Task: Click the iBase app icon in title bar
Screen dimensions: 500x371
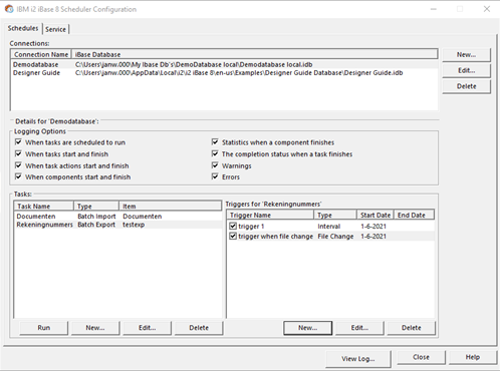Action: pos(9,9)
